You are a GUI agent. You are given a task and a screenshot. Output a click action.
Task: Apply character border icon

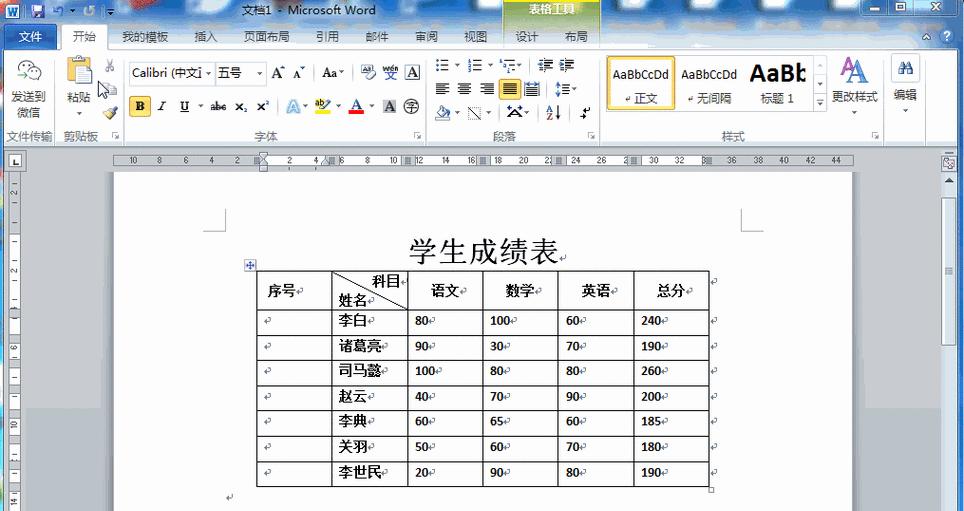point(413,73)
